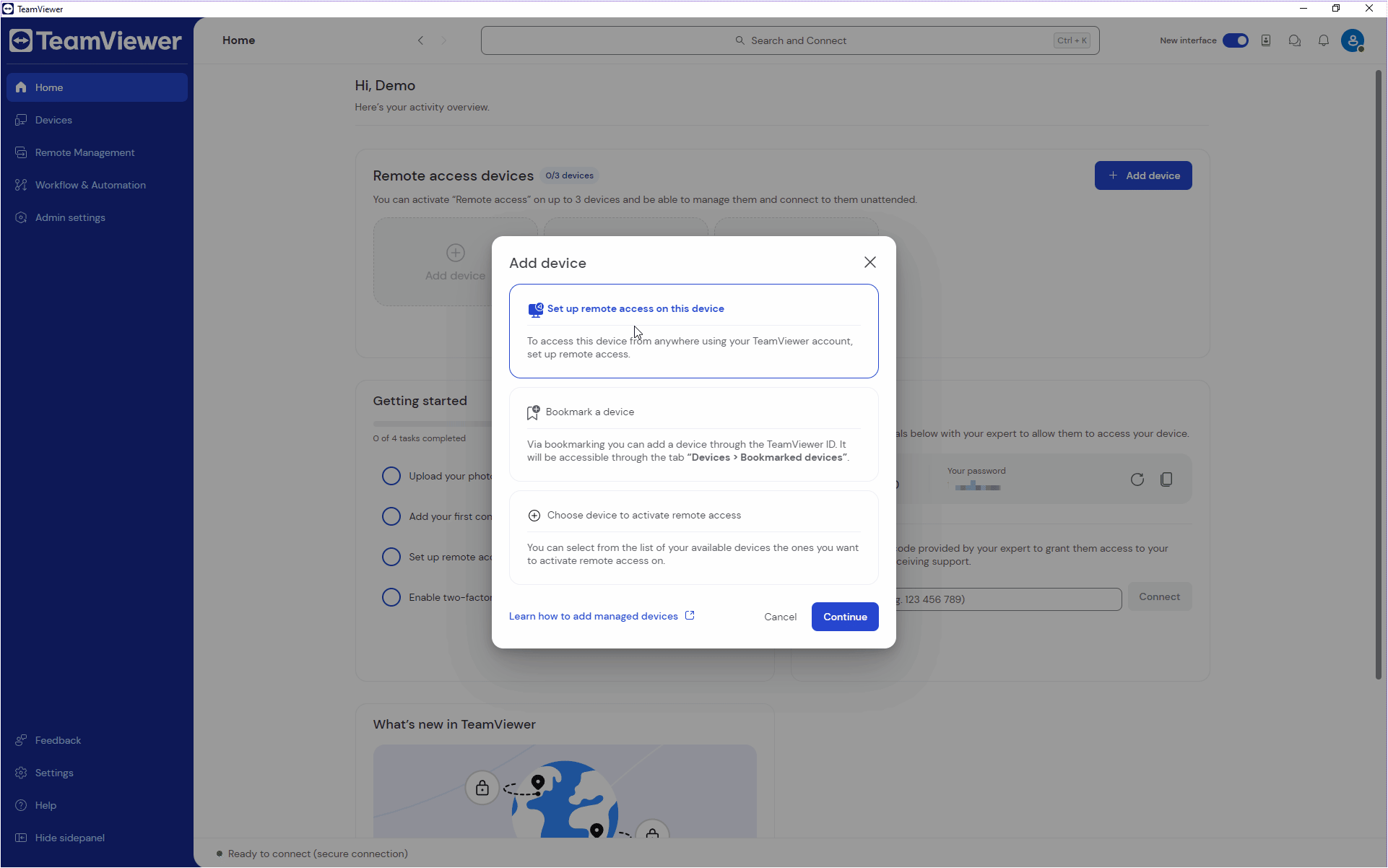Select Set up remote access on this device
Image resolution: width=1388 pixels, height=868 pixels.
tap(635, 308)
